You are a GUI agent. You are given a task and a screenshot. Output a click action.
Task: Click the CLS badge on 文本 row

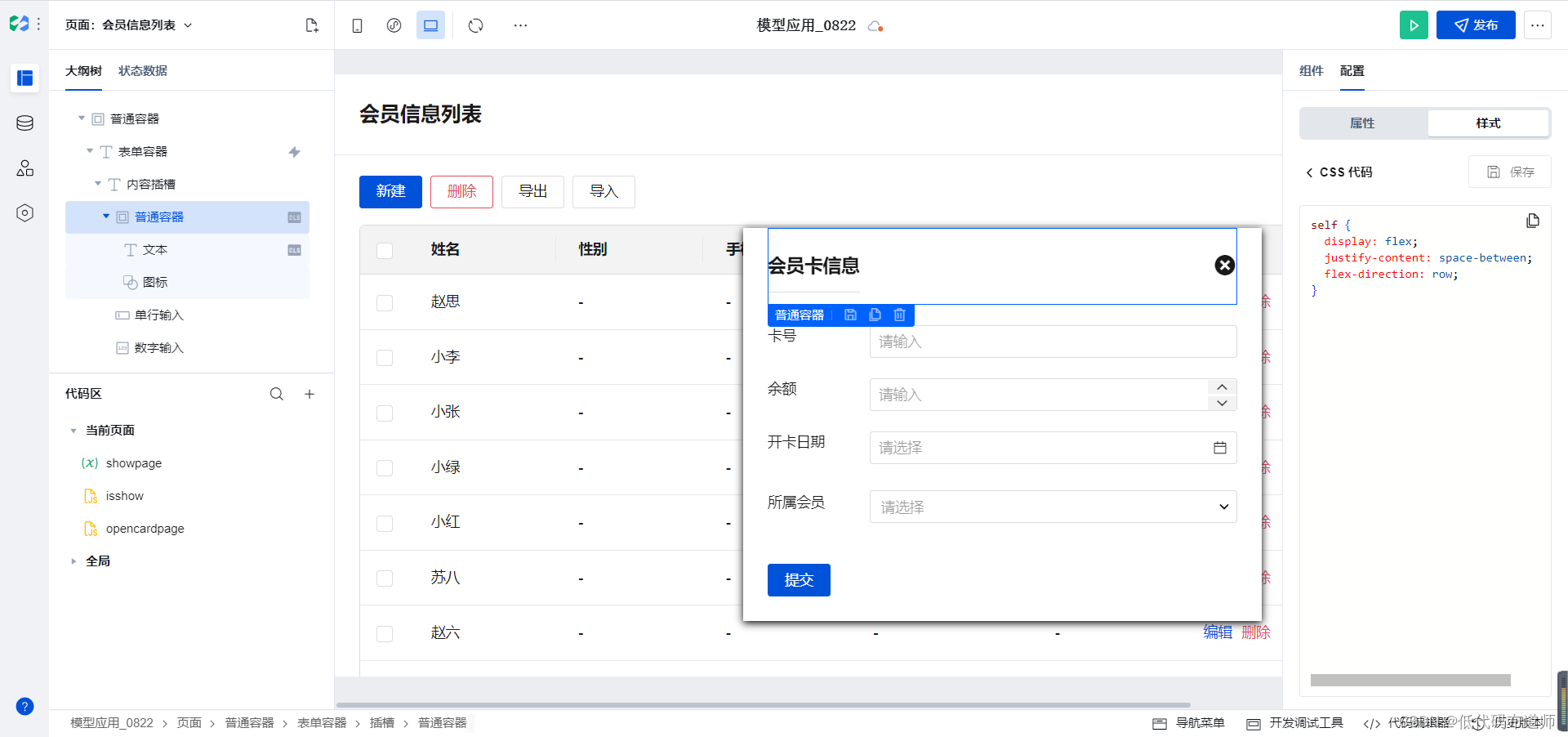295,250
